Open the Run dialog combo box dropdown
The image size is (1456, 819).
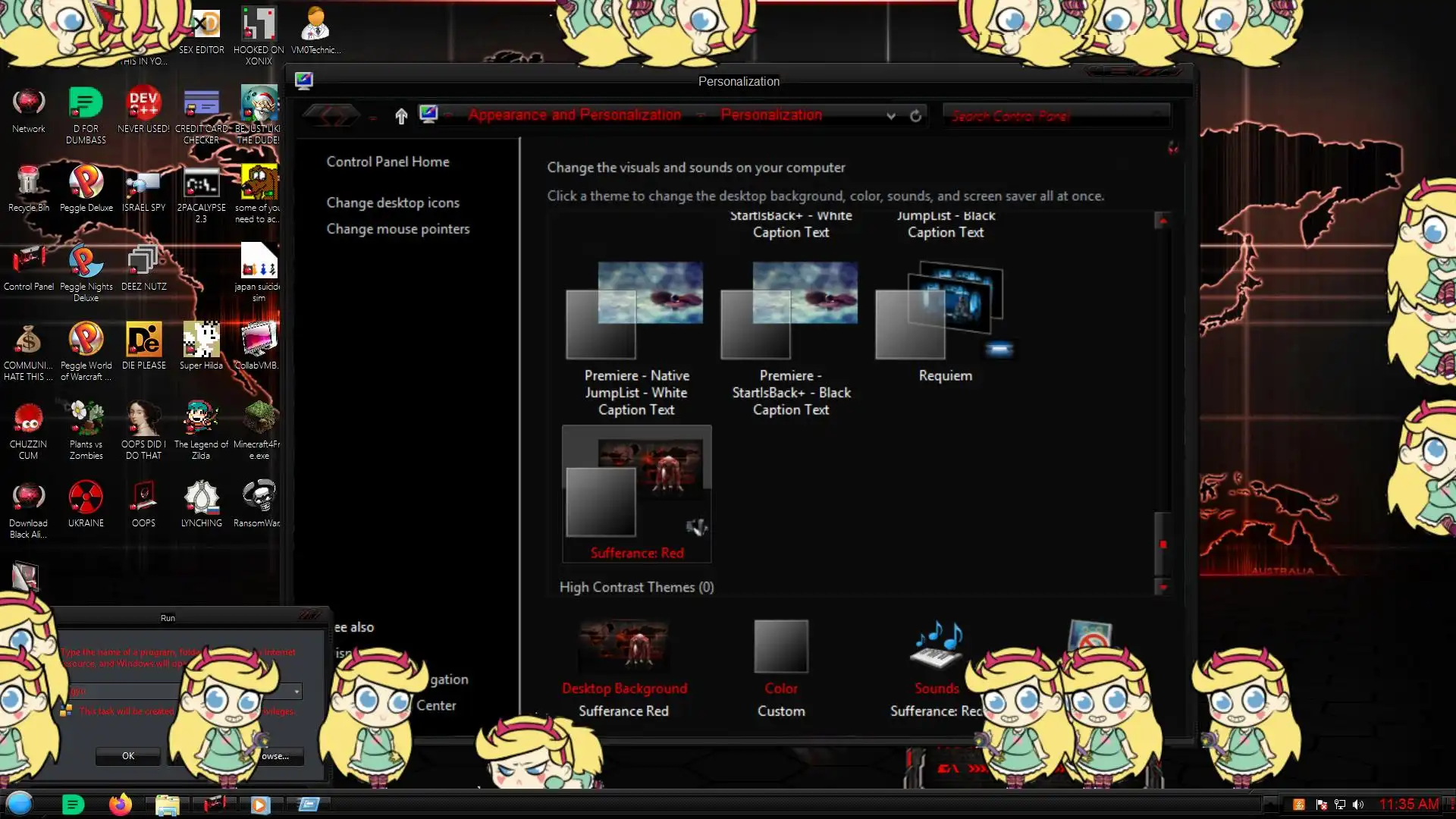pos(297,692)
